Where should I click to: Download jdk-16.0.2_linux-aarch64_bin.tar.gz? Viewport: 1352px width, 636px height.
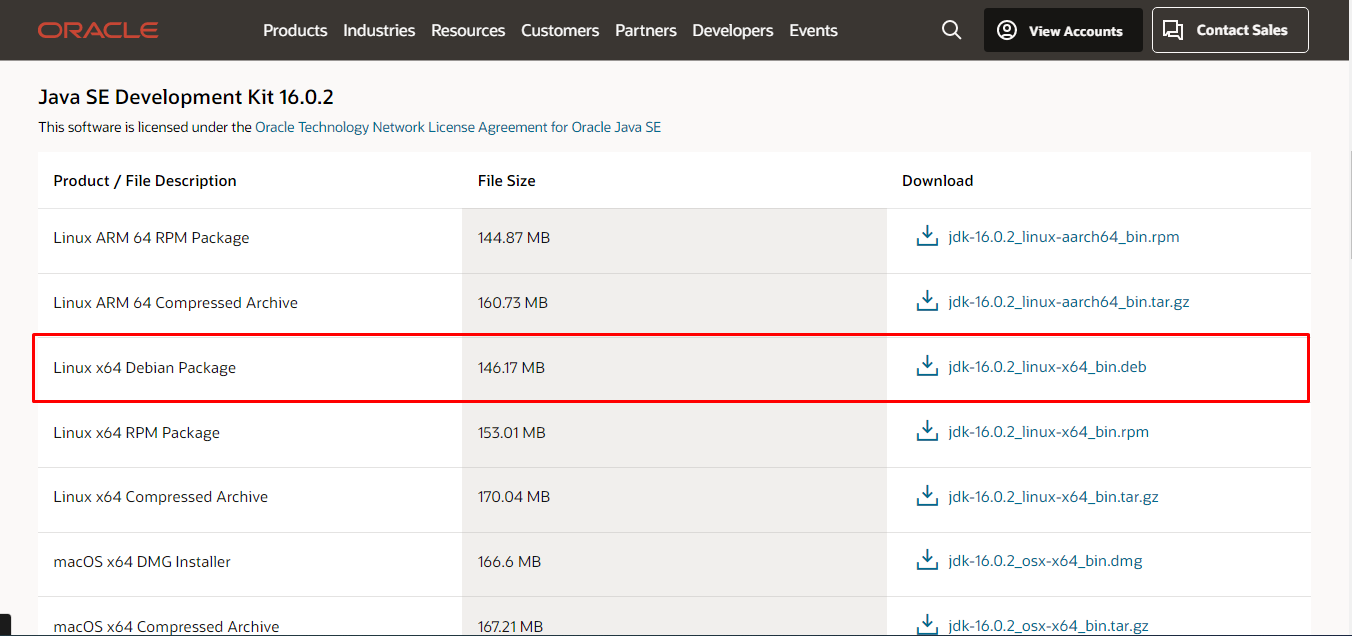[1068, 302]
